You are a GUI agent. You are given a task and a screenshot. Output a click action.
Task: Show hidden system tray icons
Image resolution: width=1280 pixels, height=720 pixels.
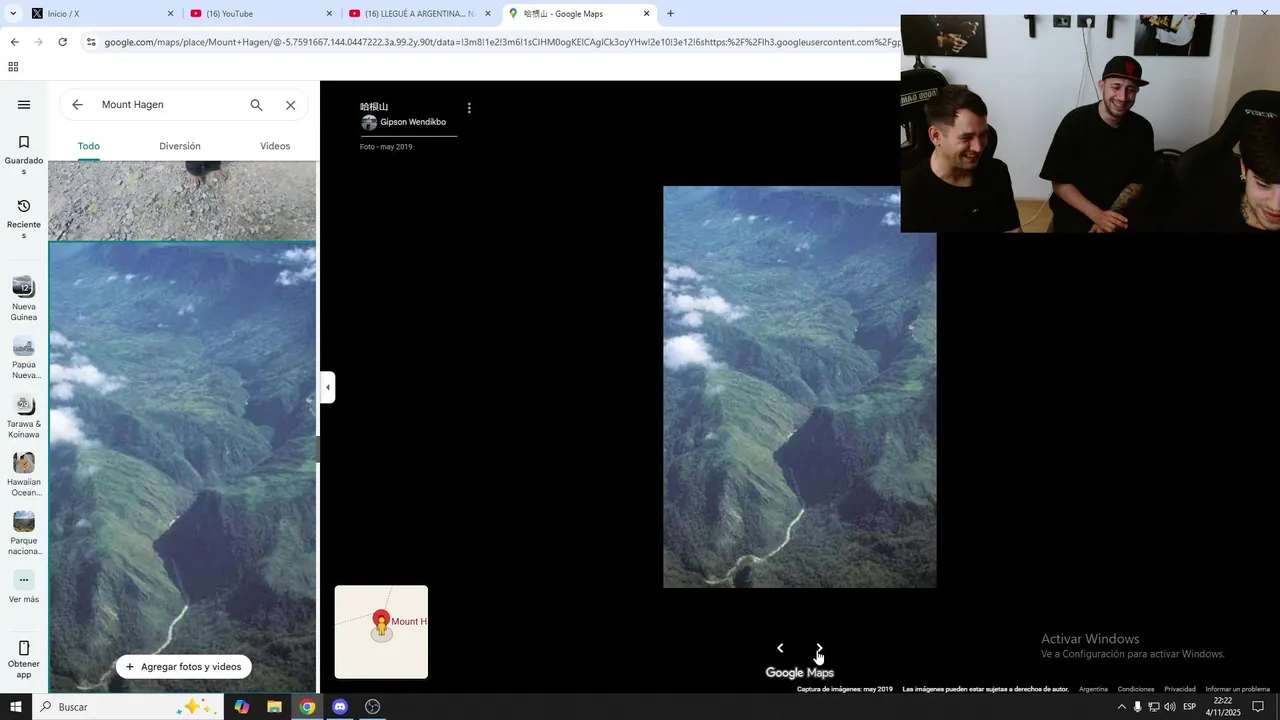click(x=1121, y=707)
